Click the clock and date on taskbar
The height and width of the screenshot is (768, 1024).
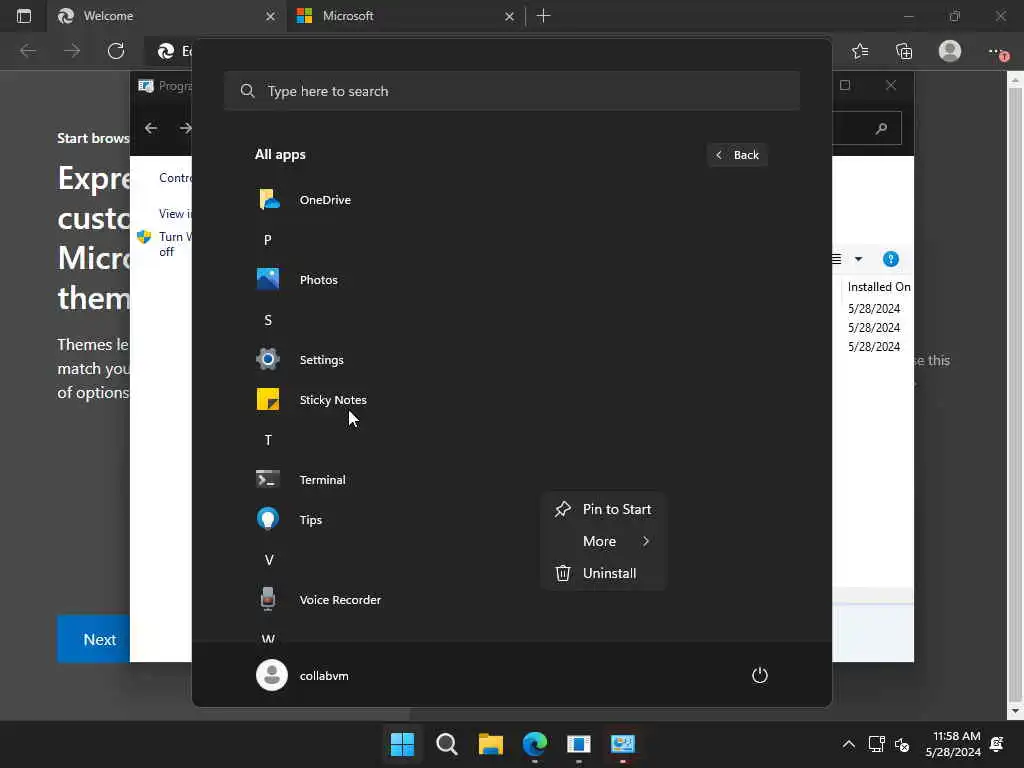tap(953, 744)
